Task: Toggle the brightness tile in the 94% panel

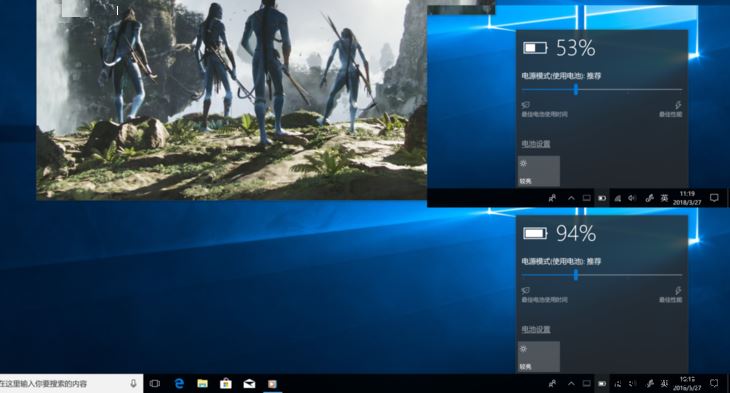Action: [539, 357]
